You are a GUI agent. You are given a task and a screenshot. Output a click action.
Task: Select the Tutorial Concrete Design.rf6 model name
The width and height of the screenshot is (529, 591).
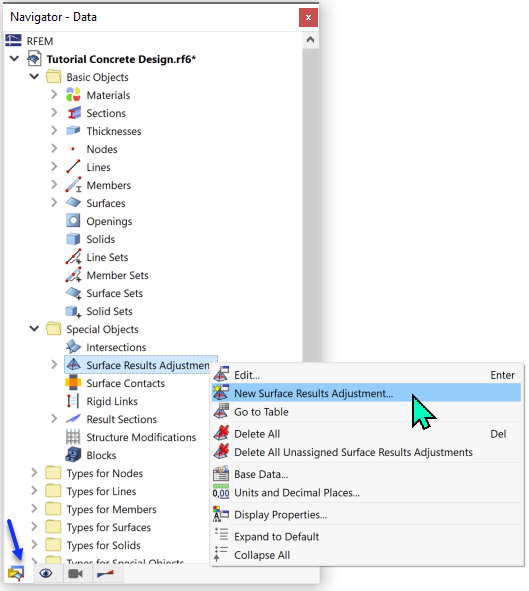click(x=121, y=59)
